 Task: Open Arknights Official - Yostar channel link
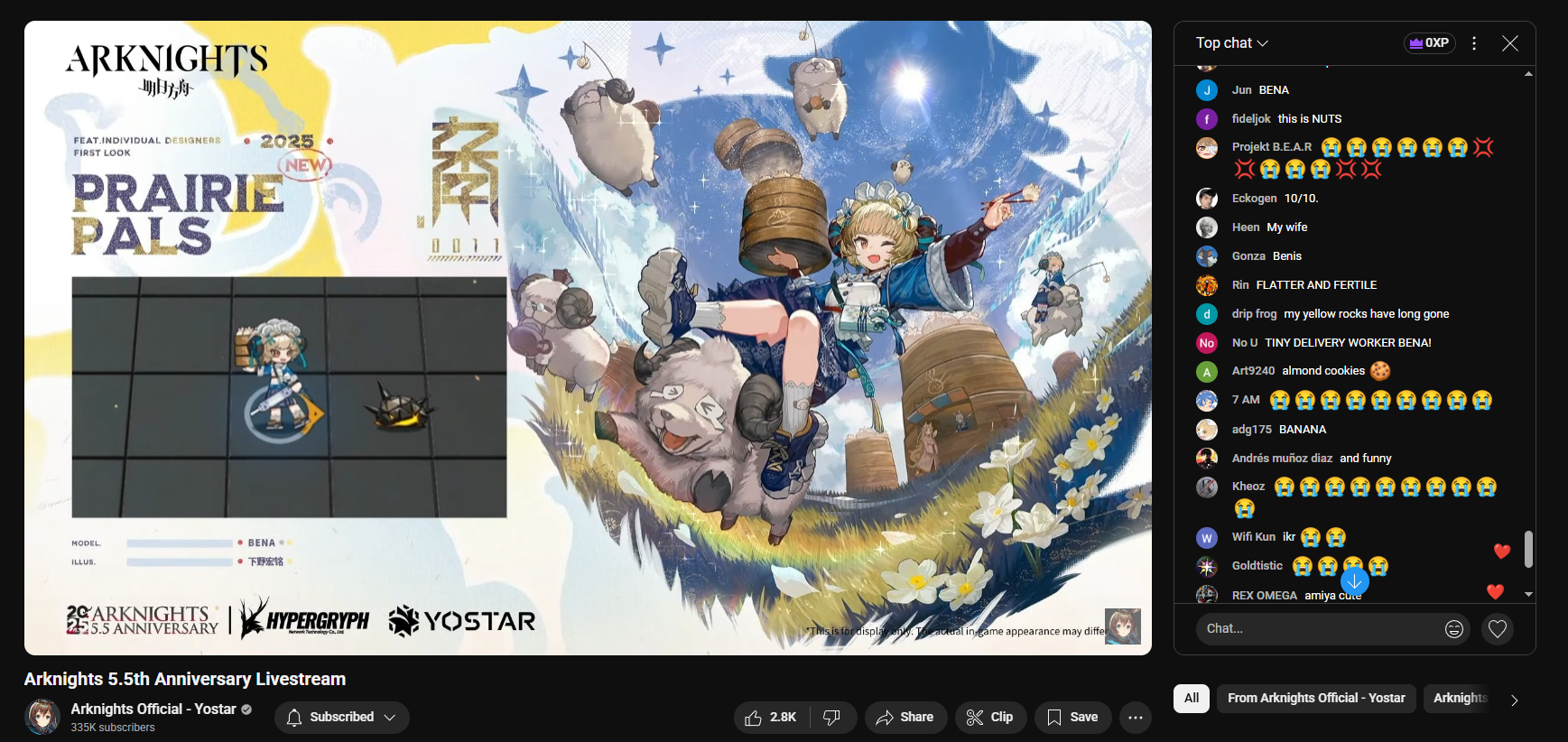(153, 709)
